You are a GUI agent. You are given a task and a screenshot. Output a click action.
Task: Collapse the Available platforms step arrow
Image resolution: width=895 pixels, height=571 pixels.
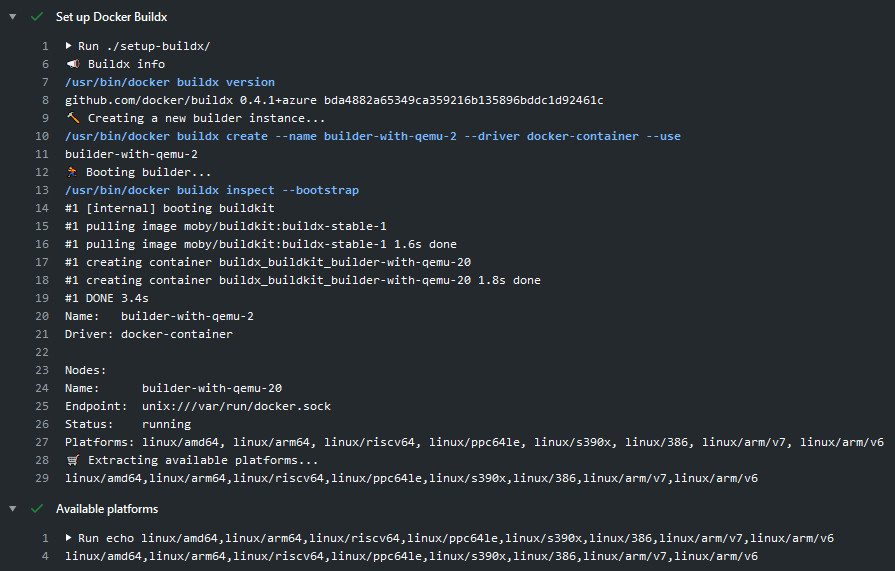(x=13, y=508)
